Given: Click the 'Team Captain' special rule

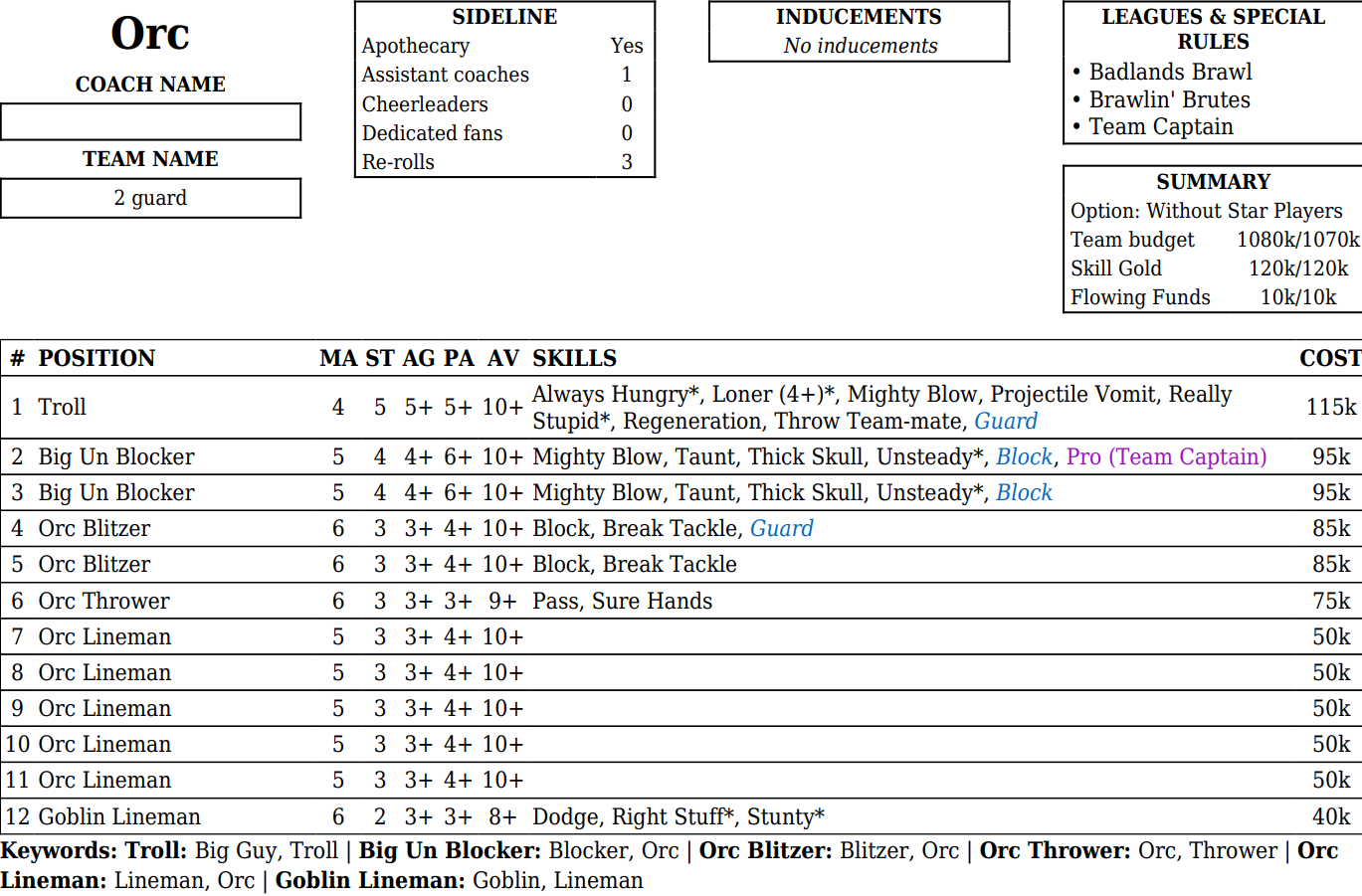Looking at the screenshot, I should (1161, 126).
